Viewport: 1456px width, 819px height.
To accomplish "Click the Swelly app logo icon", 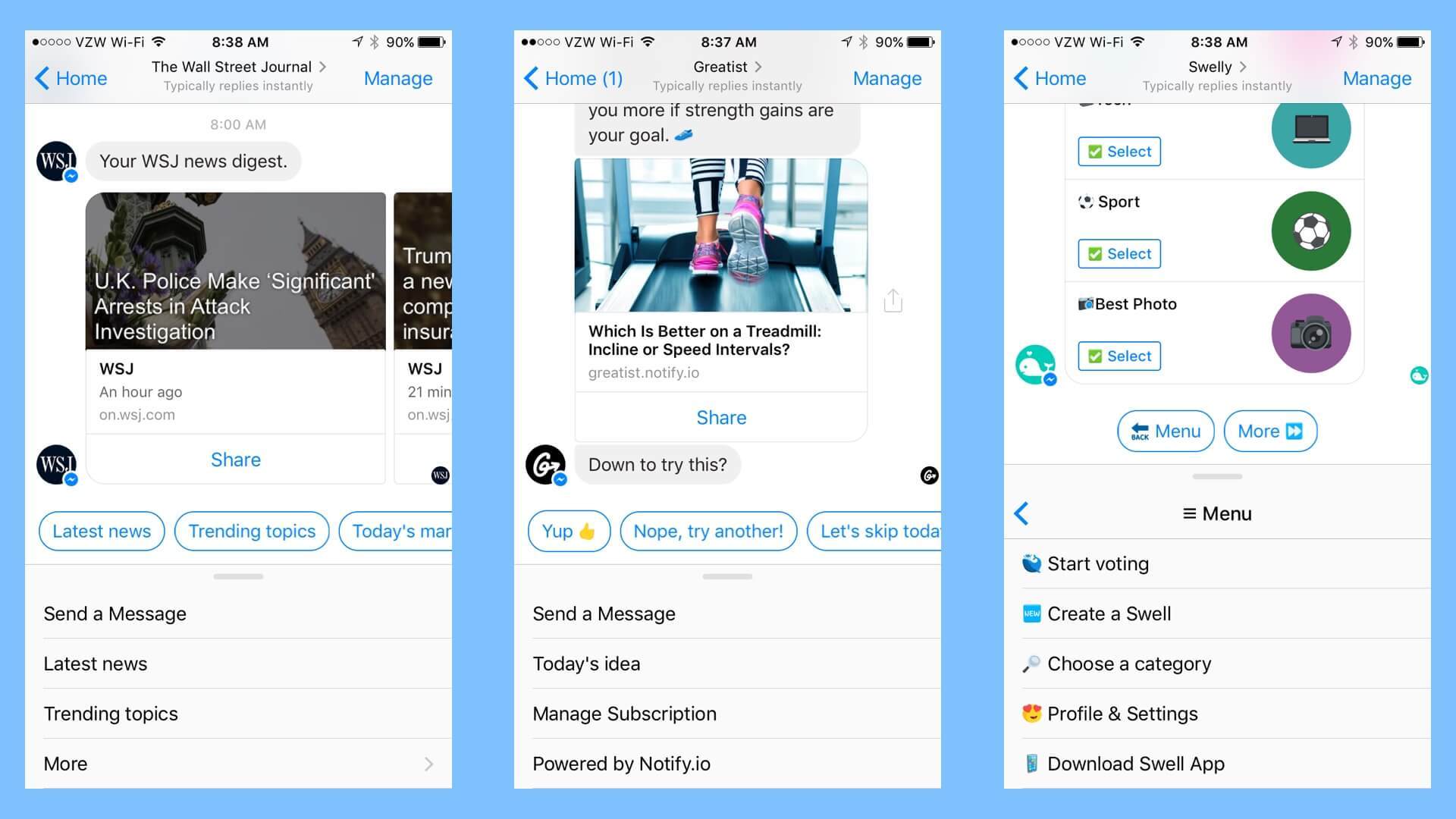I will pyautogui.click(x=1038, y=364).
